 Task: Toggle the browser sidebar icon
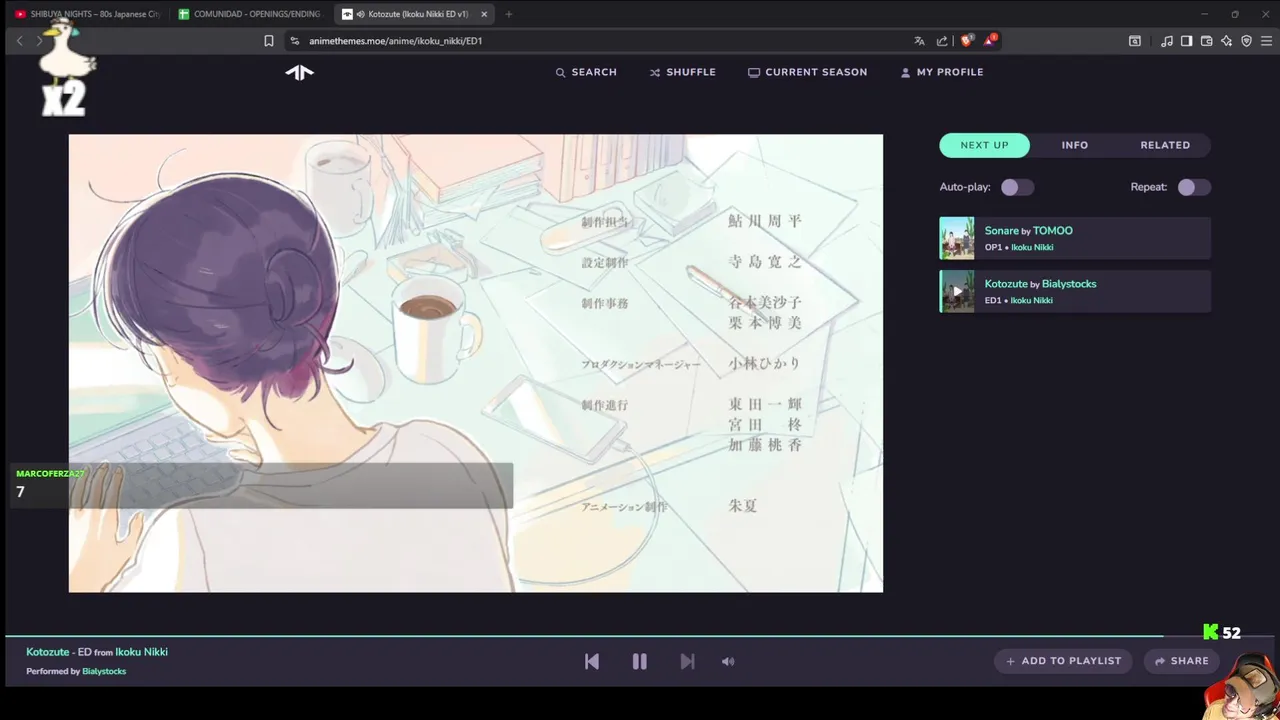(x=1186, y=41)
